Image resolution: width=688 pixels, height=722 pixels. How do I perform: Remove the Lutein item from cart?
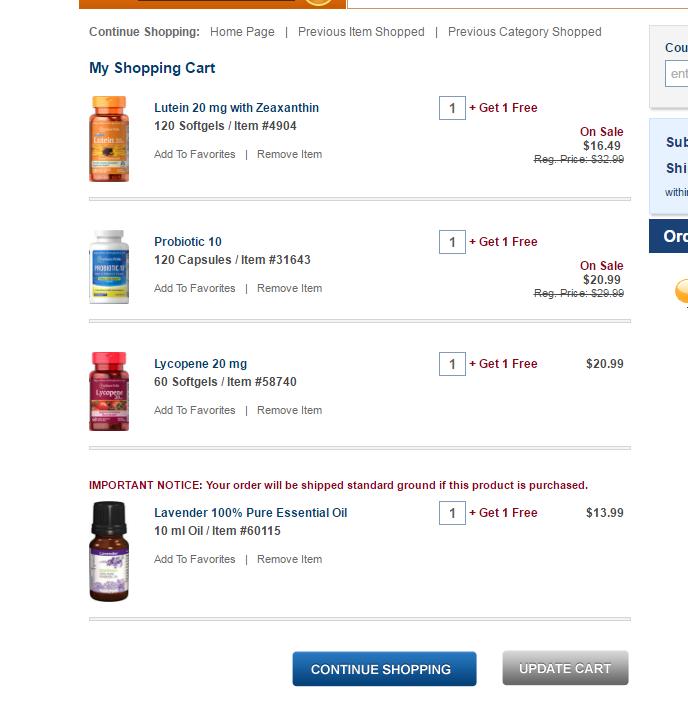point(289,154)
